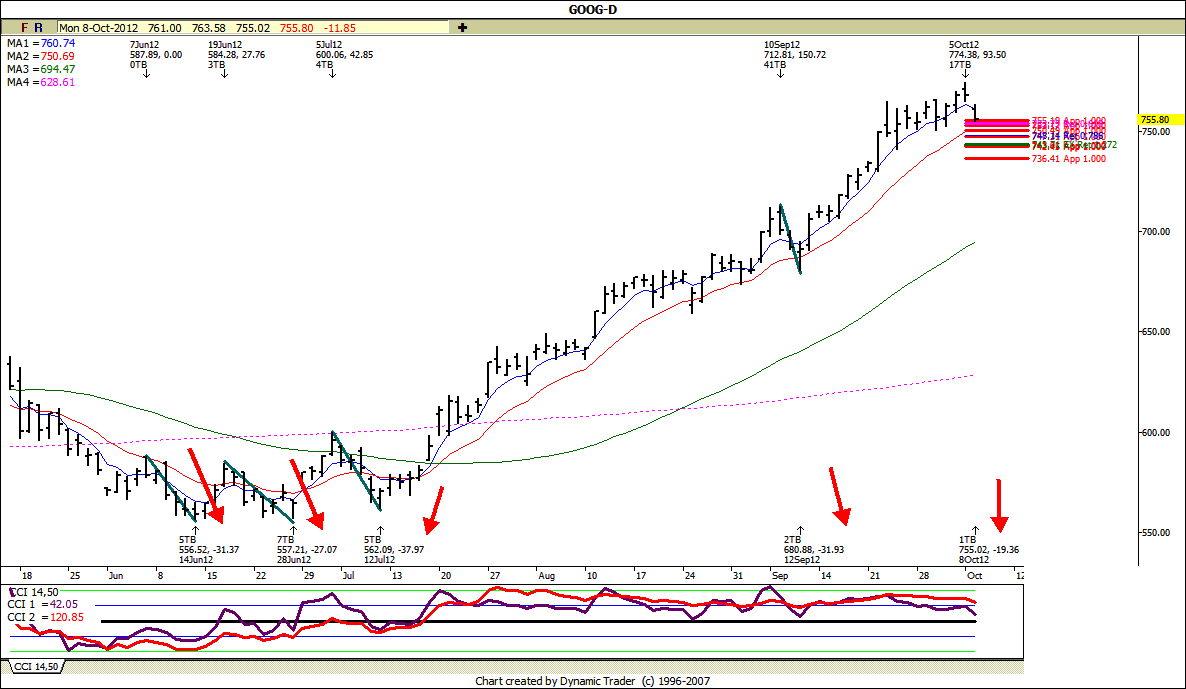Click the bar data field showing Mon 8-Oct-2012
This screenshot has height=689, width=1186.
tap(253, 27)
